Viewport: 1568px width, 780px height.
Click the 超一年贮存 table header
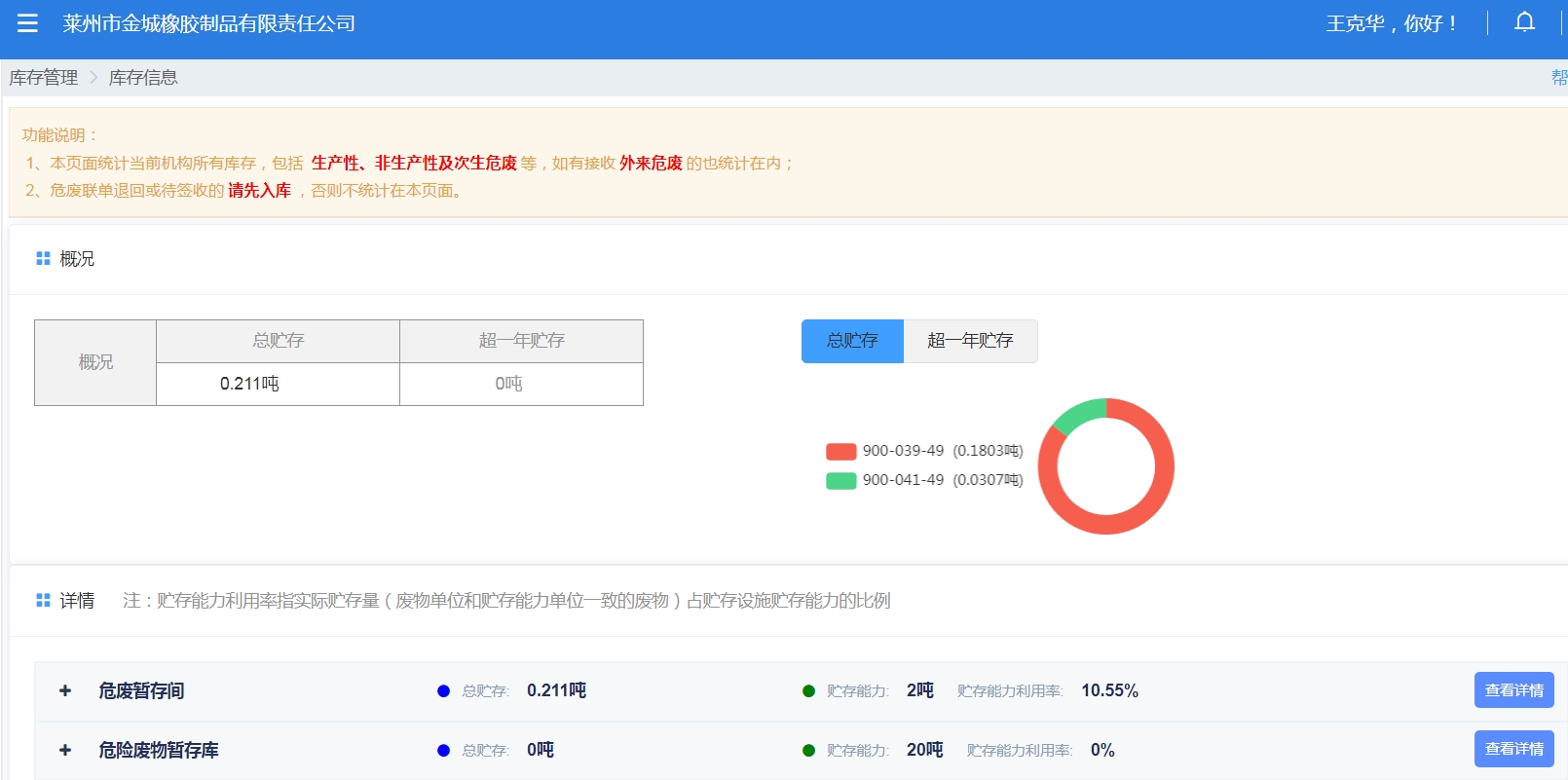click(x=521, y=341)
